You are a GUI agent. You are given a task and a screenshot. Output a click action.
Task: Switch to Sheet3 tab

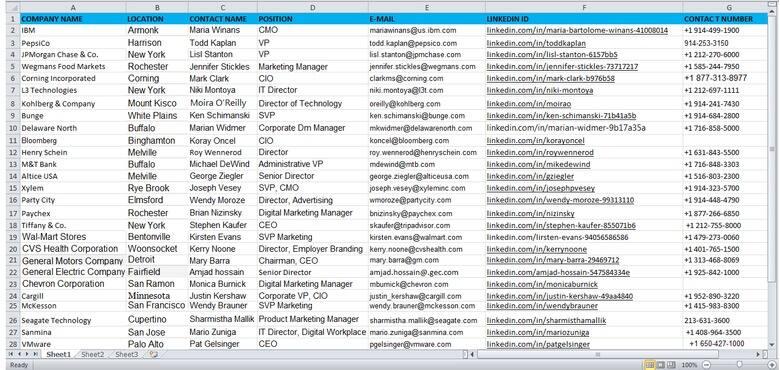click(126, 354)
